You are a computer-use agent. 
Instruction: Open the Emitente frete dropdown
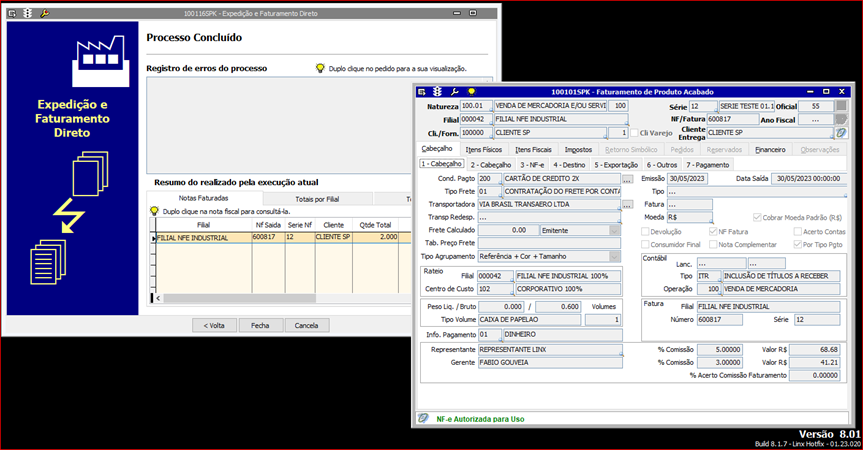[615, 231]
